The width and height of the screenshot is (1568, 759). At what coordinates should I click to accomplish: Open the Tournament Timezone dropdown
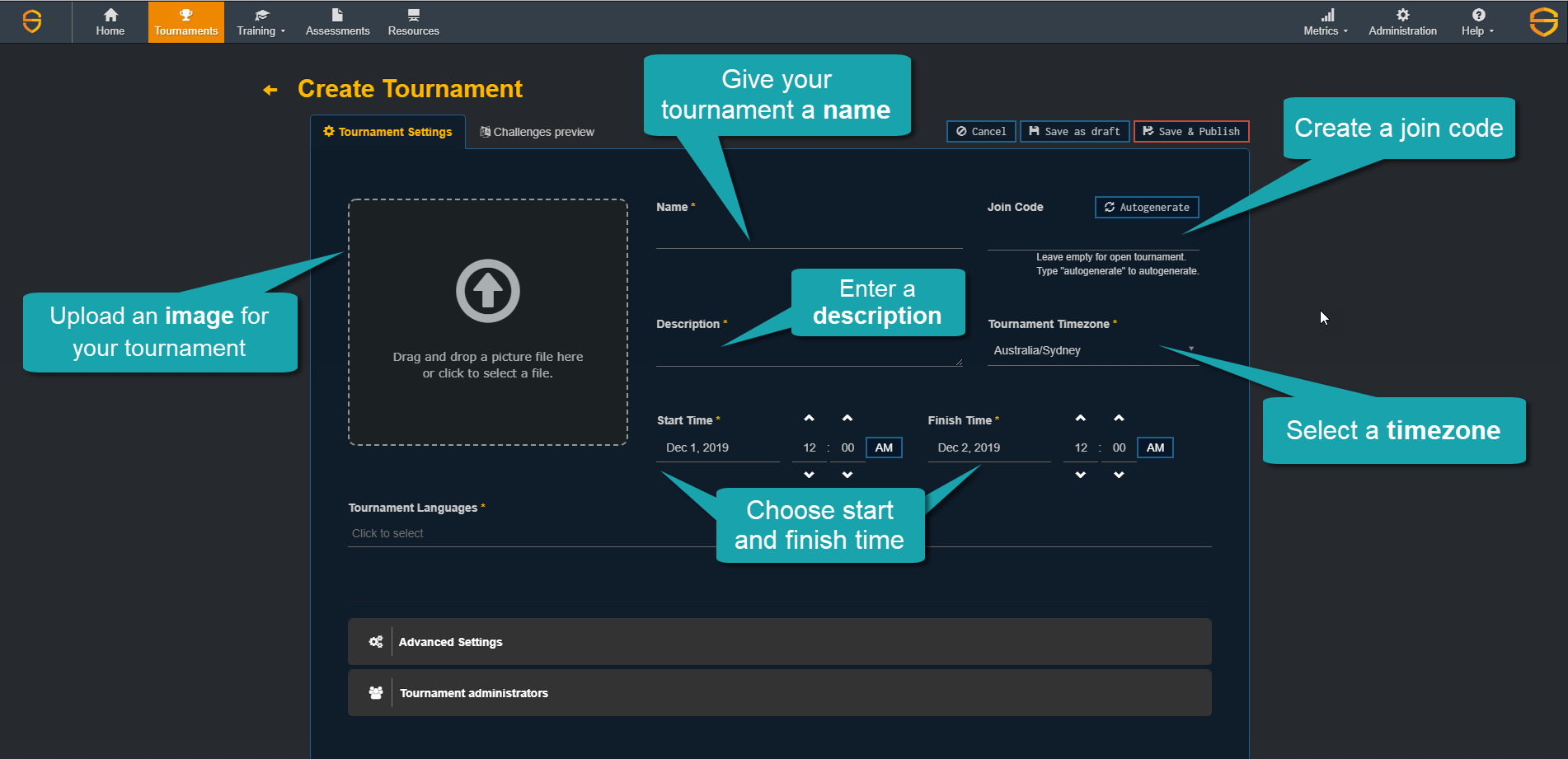(1092, 349)
